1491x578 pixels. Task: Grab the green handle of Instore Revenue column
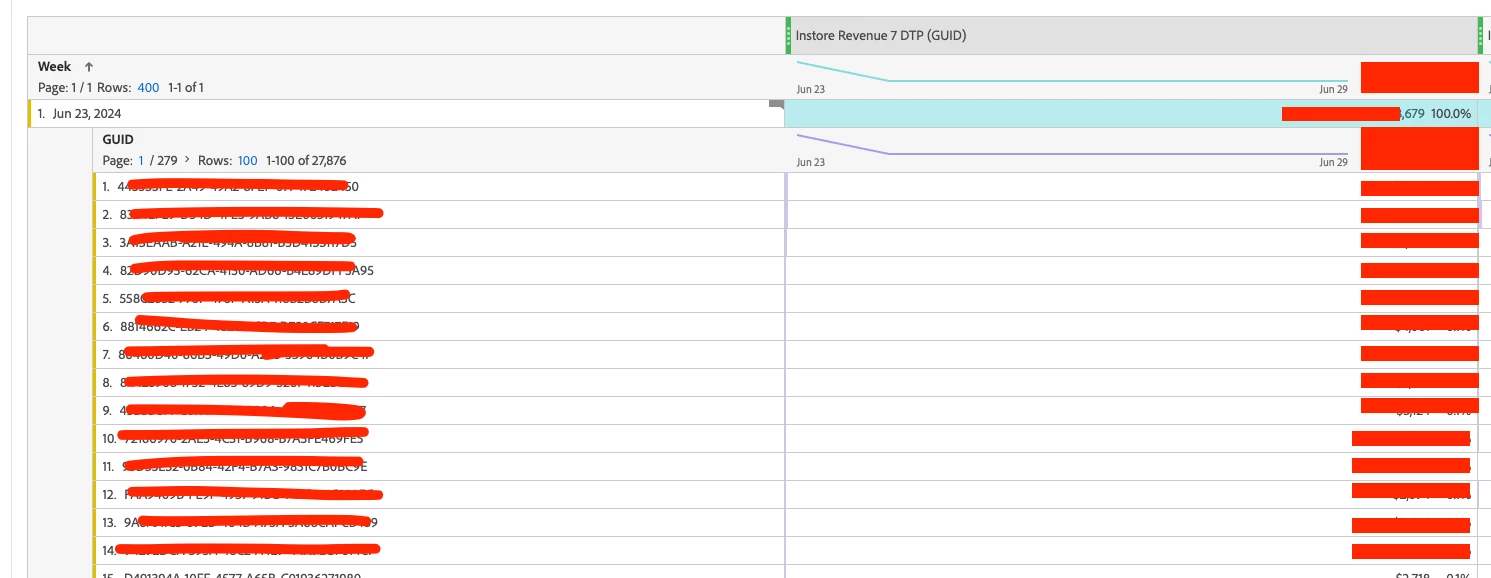[788, 35]
